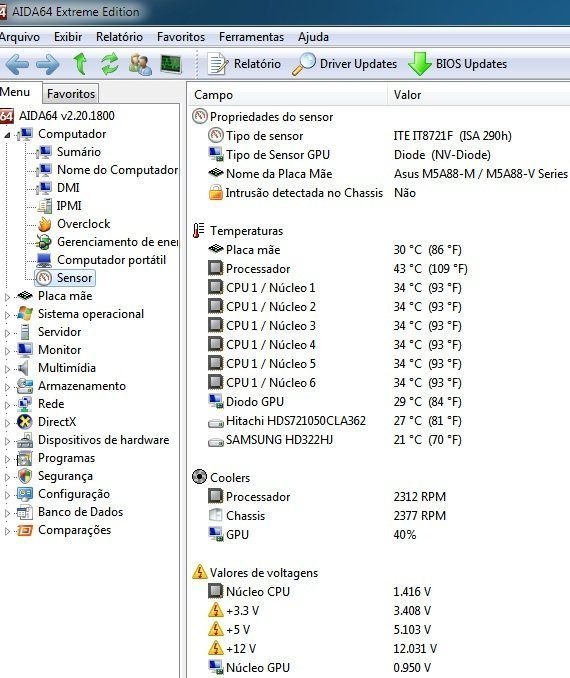Switch to the Favoritos tab
This screenshot has height=678, width=570.
(71, 93)
